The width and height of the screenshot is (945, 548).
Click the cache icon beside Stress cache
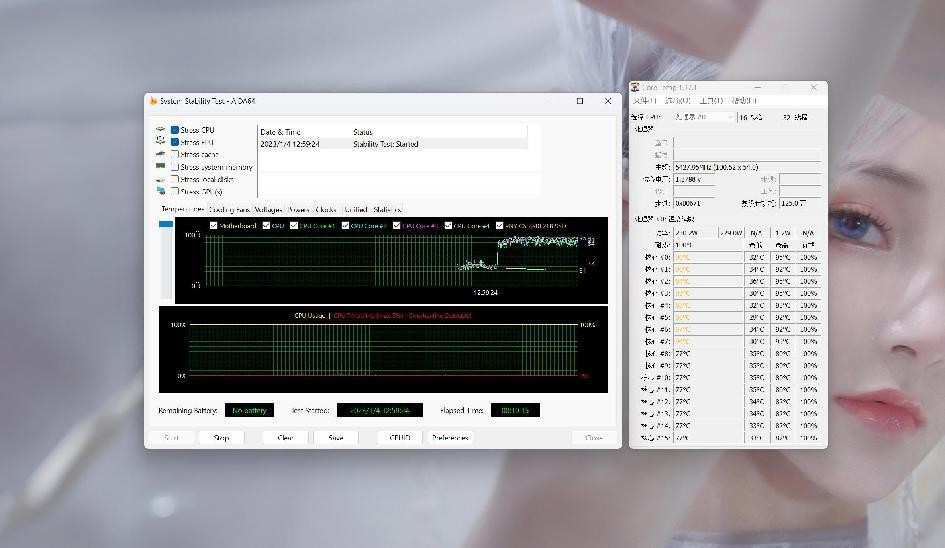pyautogui.click(x=161, y=155)
